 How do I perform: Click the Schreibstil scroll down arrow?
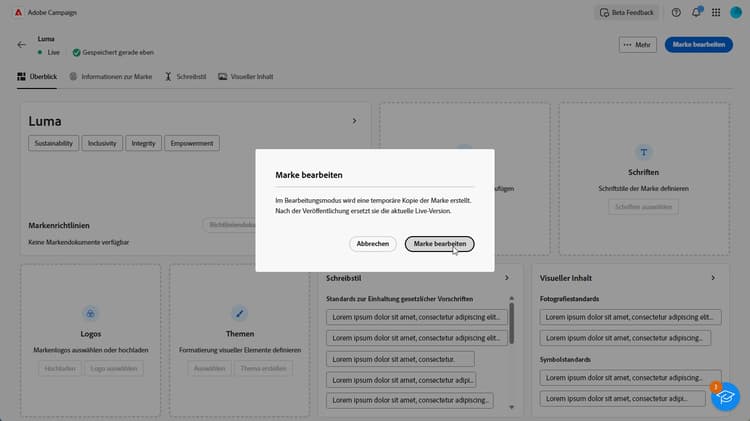(x=512, y=407)
